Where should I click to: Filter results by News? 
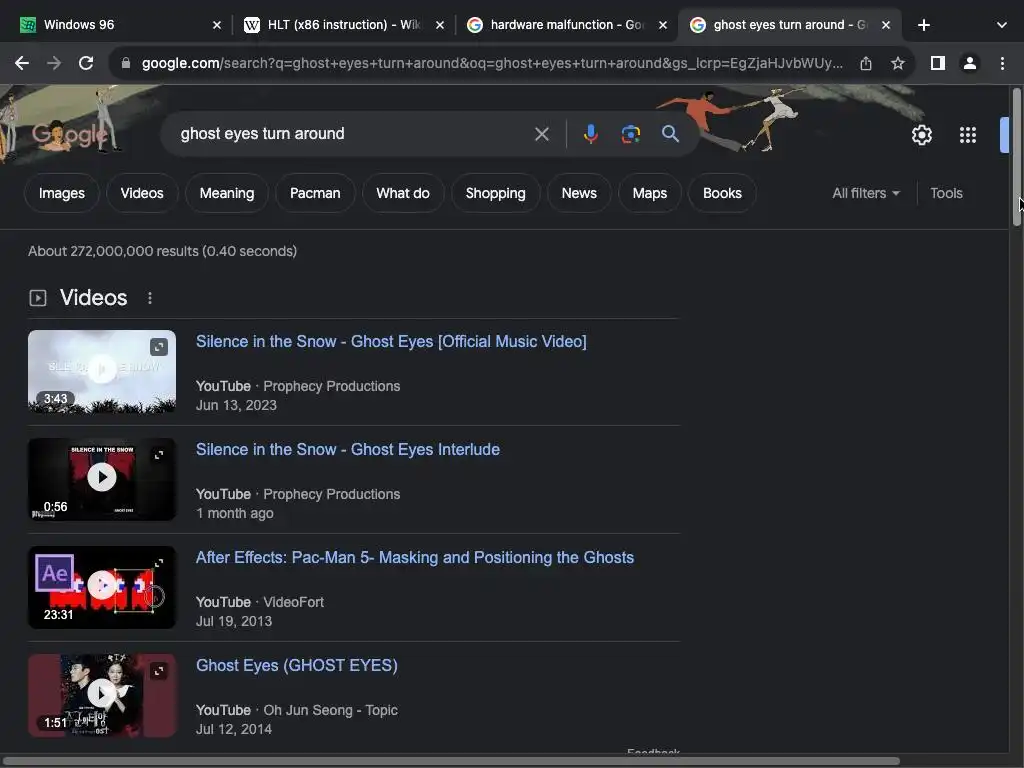click(x=579, y=193)
